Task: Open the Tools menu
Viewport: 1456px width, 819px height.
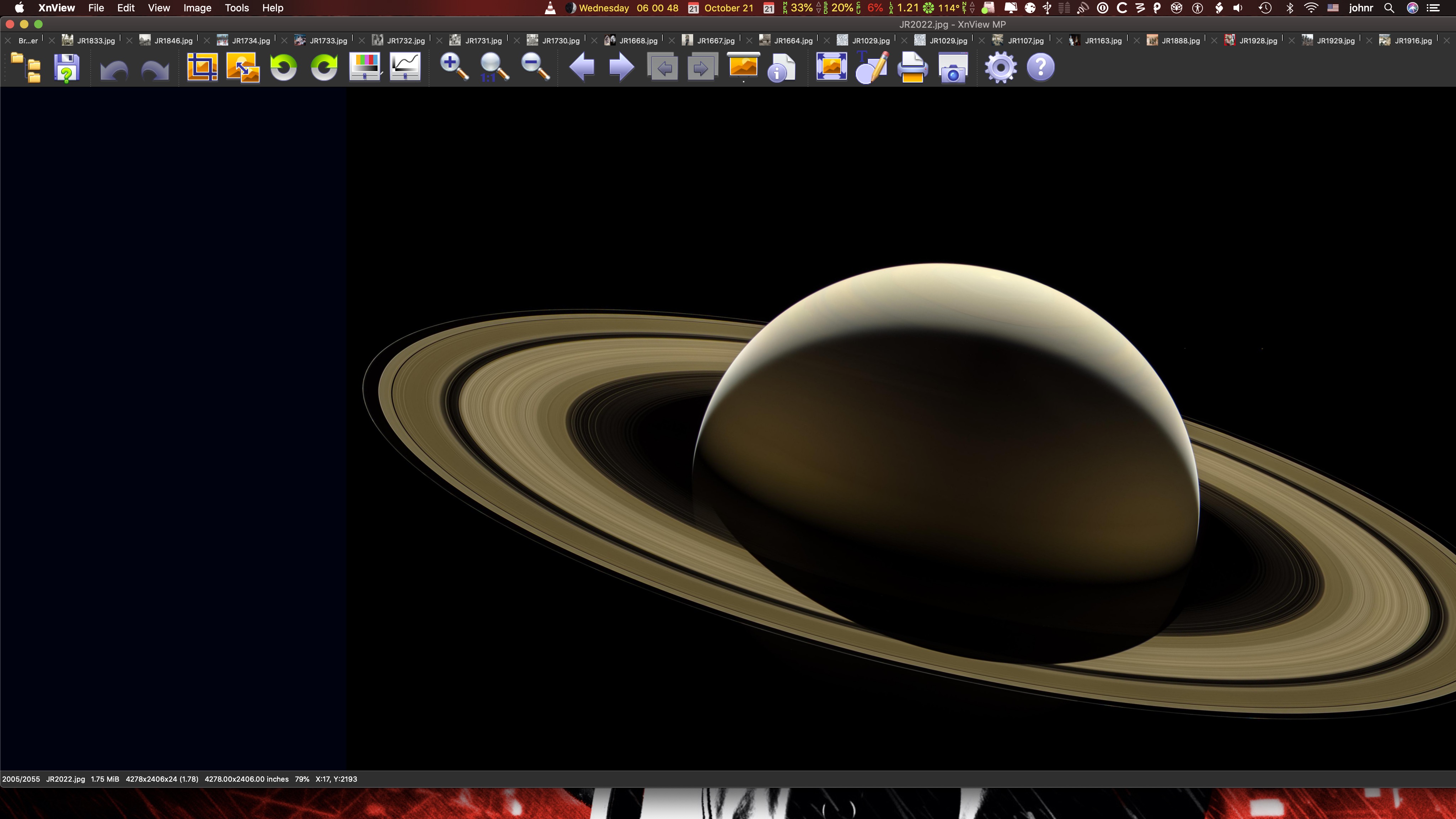Action: [236, 8]
